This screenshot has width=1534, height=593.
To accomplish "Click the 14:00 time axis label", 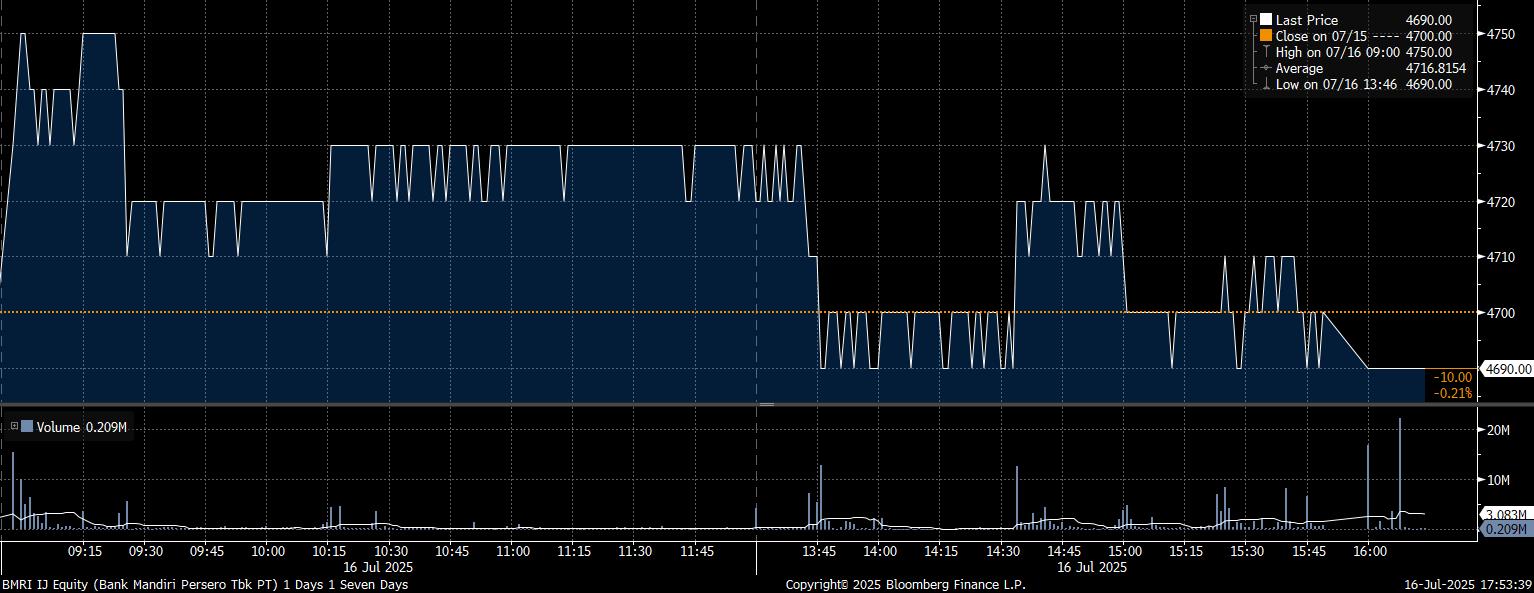I will pos(880,551).
